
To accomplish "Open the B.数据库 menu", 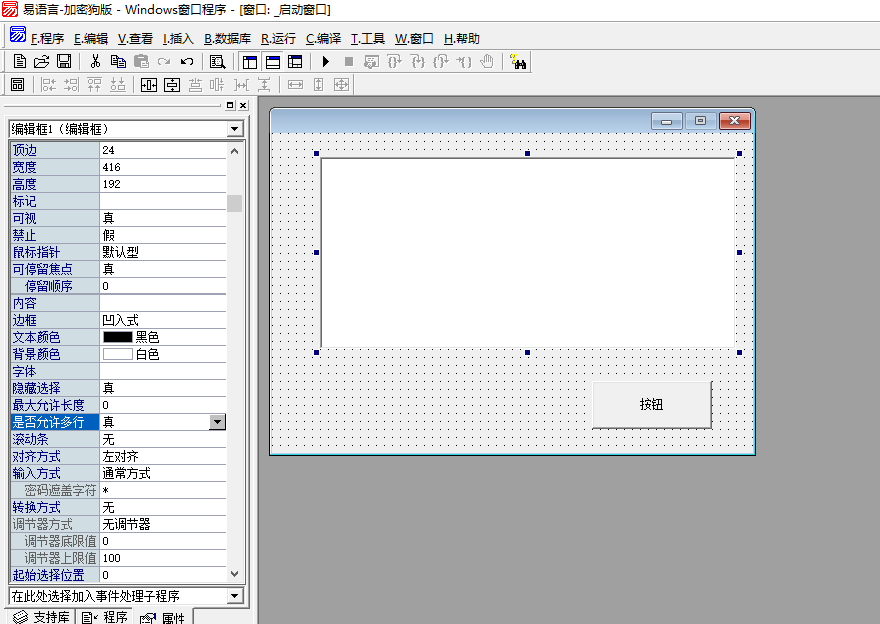I will tap(227, 39).
